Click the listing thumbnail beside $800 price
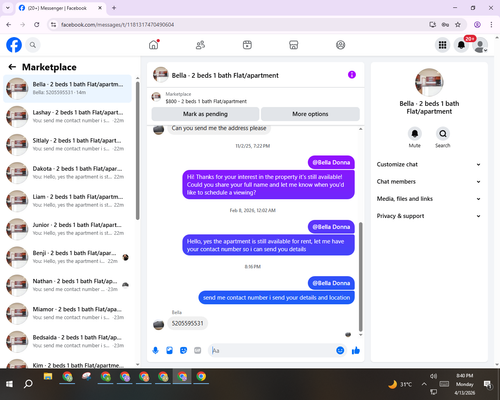The width and height of the screenshot is (500, 400). (156, 97)
